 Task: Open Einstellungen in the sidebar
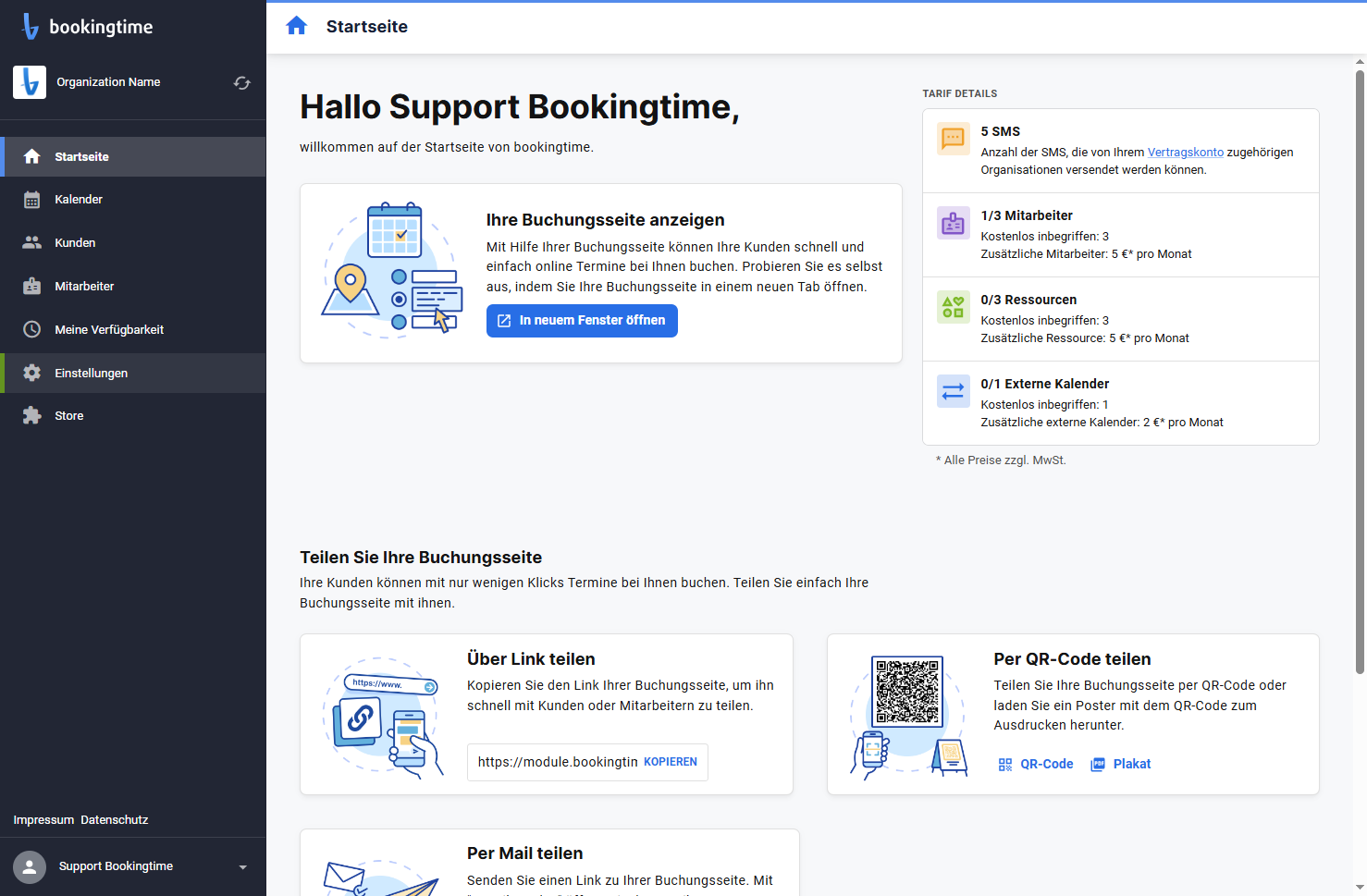coord(133,373)
